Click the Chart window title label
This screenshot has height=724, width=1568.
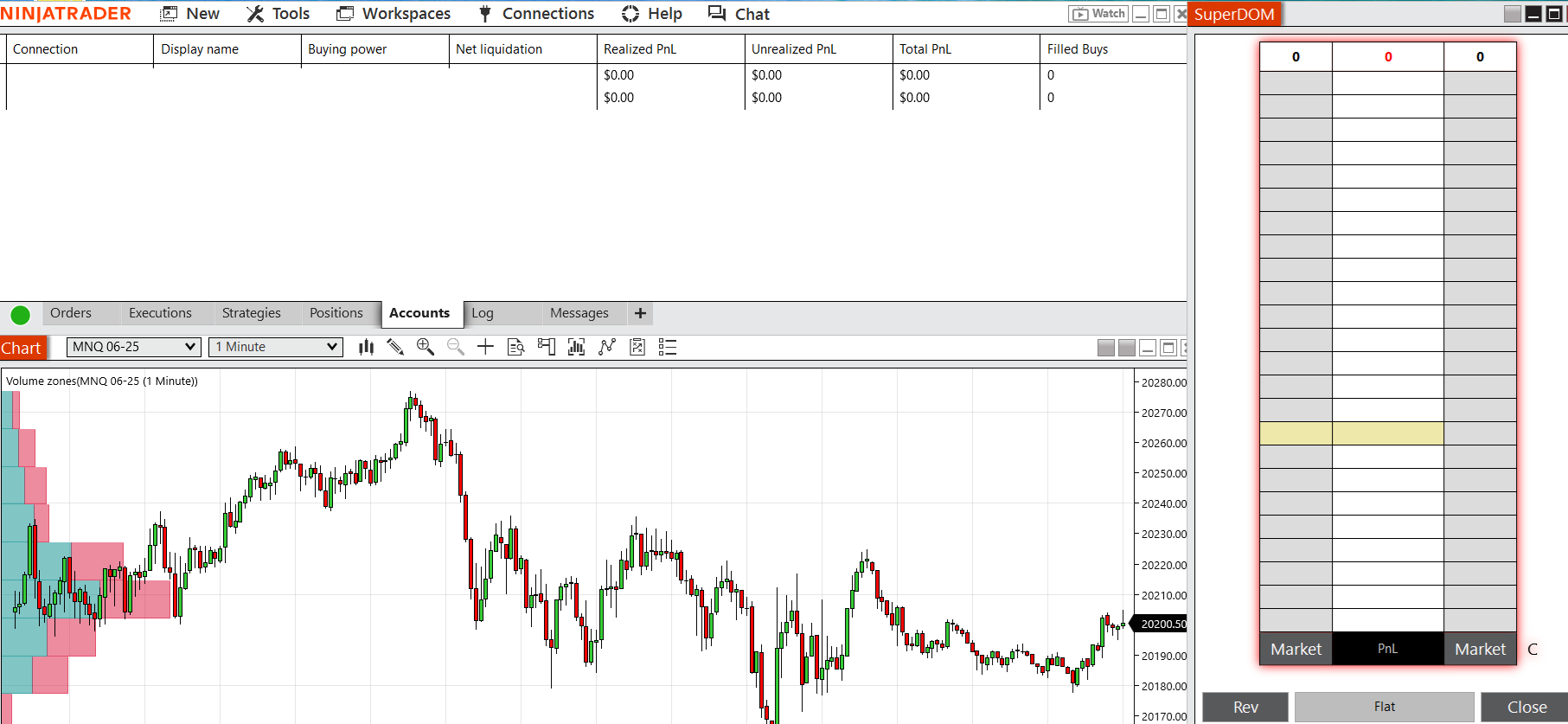coord(22,348)
